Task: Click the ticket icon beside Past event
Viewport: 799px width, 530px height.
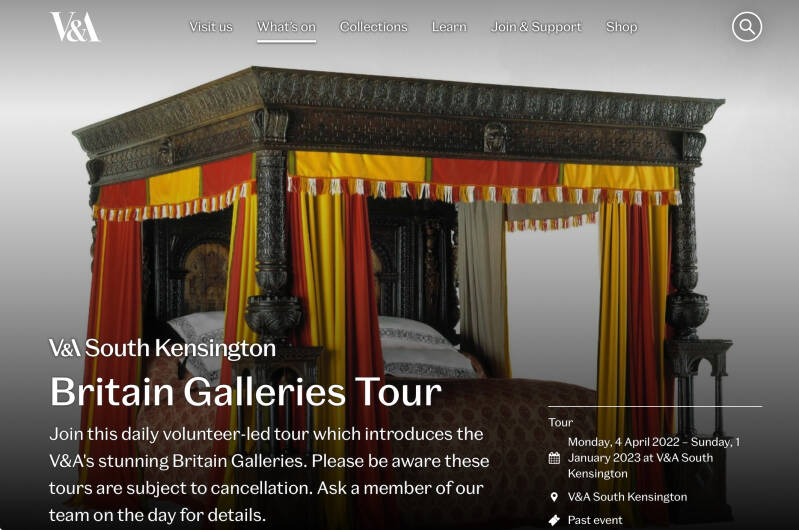Action: (x=554, y=520)
